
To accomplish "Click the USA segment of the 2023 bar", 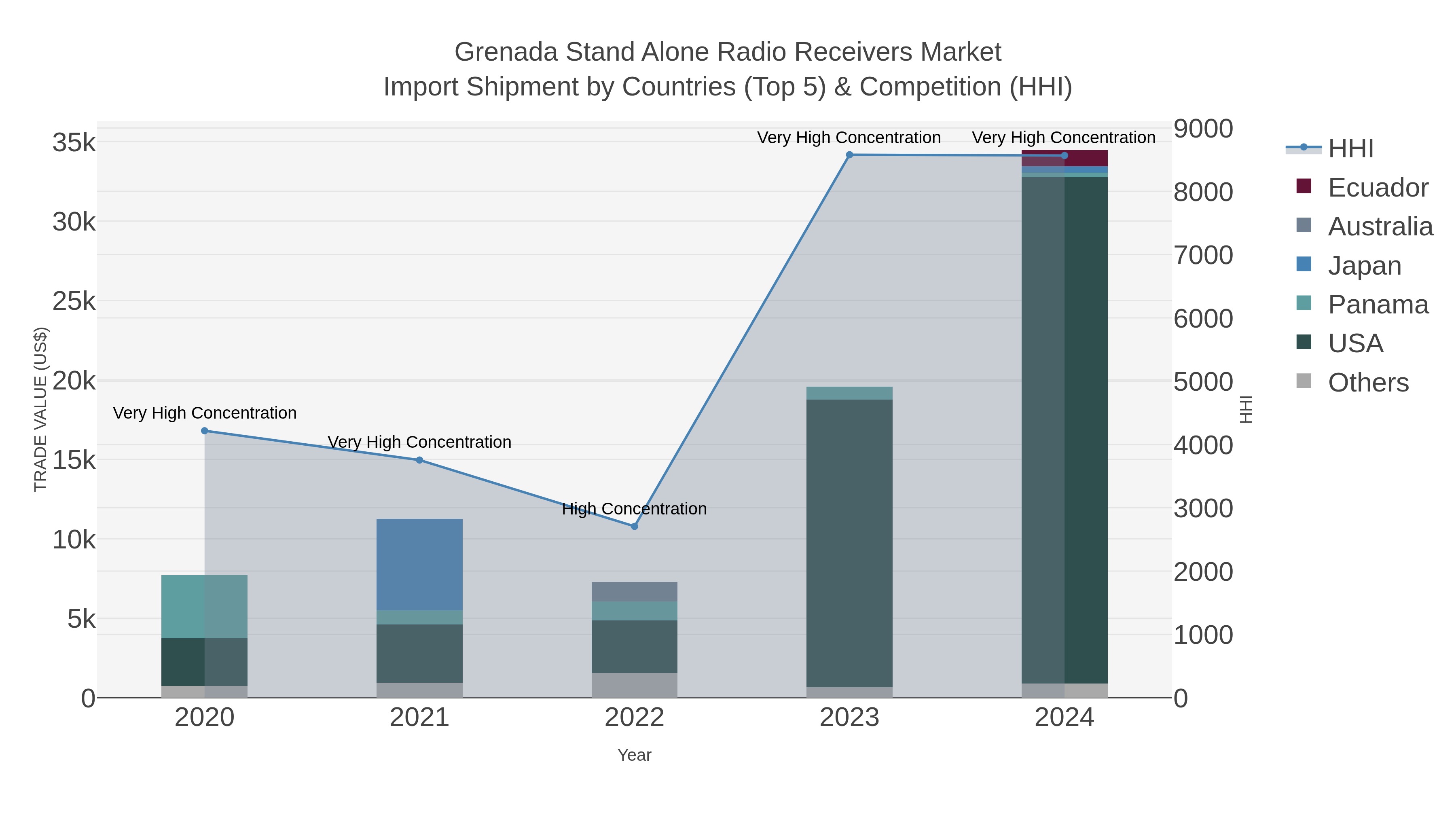I will point(849,543).
